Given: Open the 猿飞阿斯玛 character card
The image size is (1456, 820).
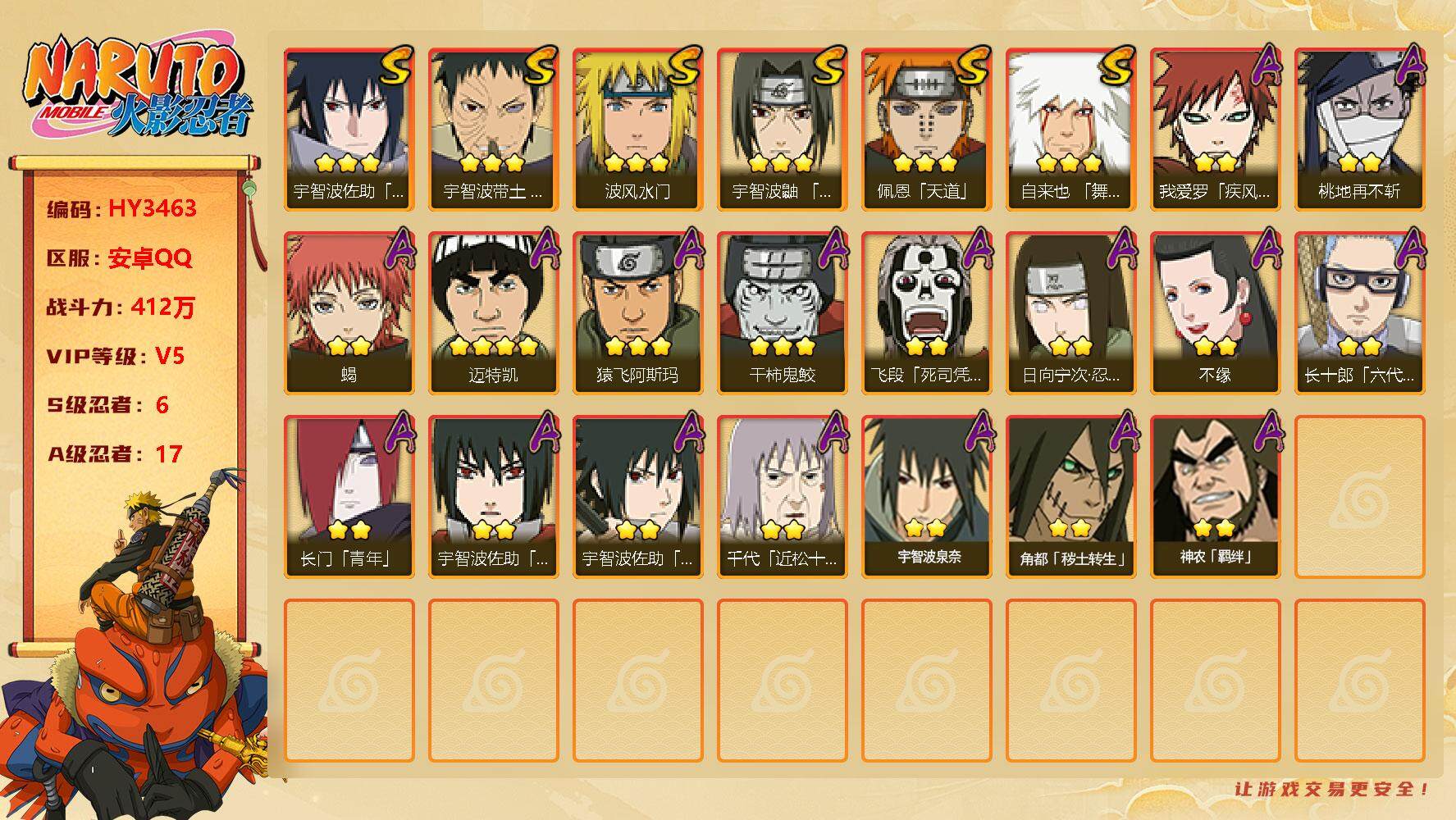Looking at the screenshot, I should tap(637, 312).
